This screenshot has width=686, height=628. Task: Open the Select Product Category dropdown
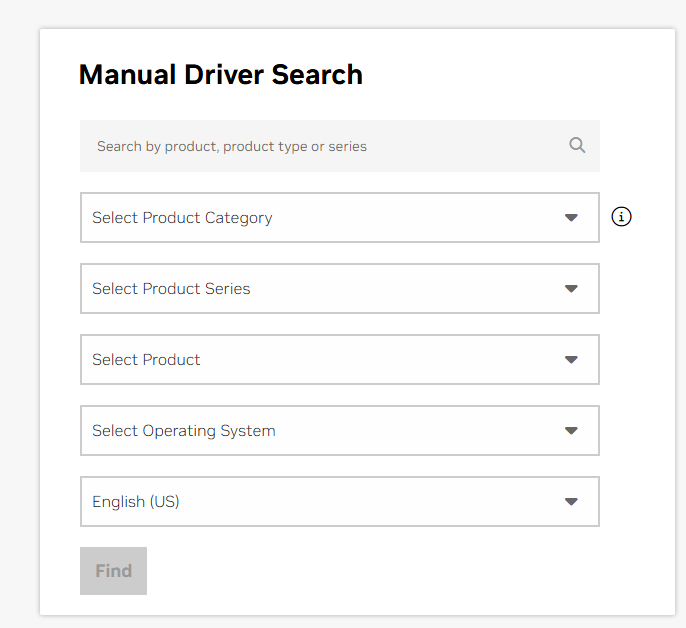(339, 218)
